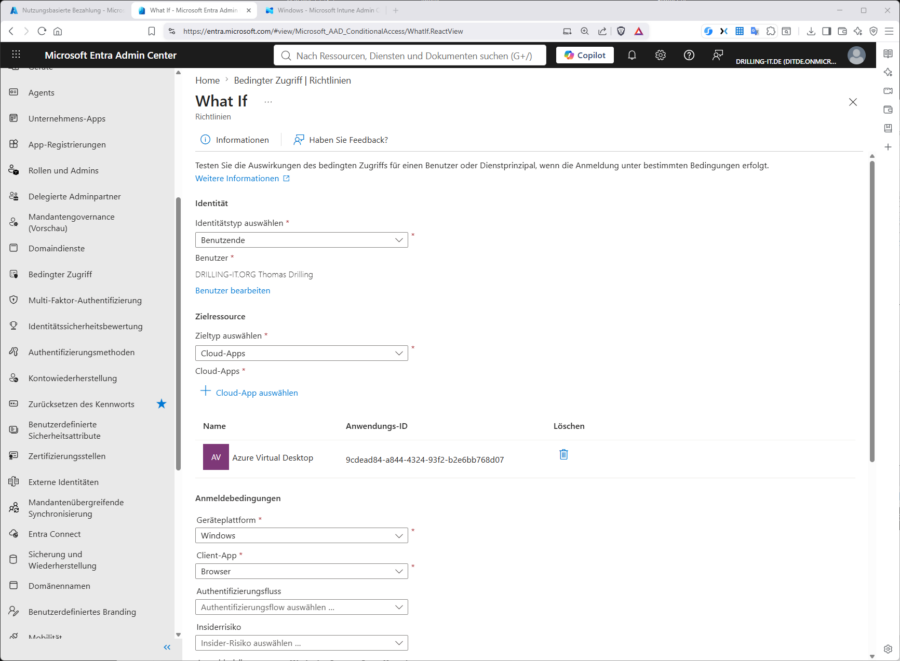Image resolution: width=900 pixels, height=661 pixels.
Task: Click the Azure Virtual Desktop name
Action: click(273, 457)
